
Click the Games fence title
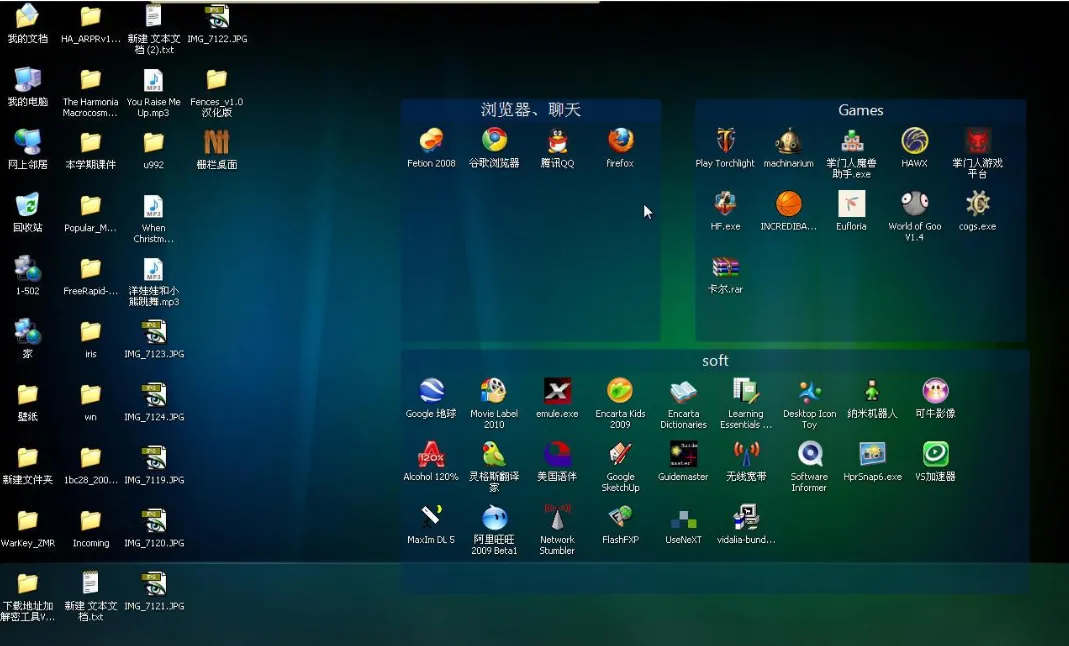[x=860, y=110]
